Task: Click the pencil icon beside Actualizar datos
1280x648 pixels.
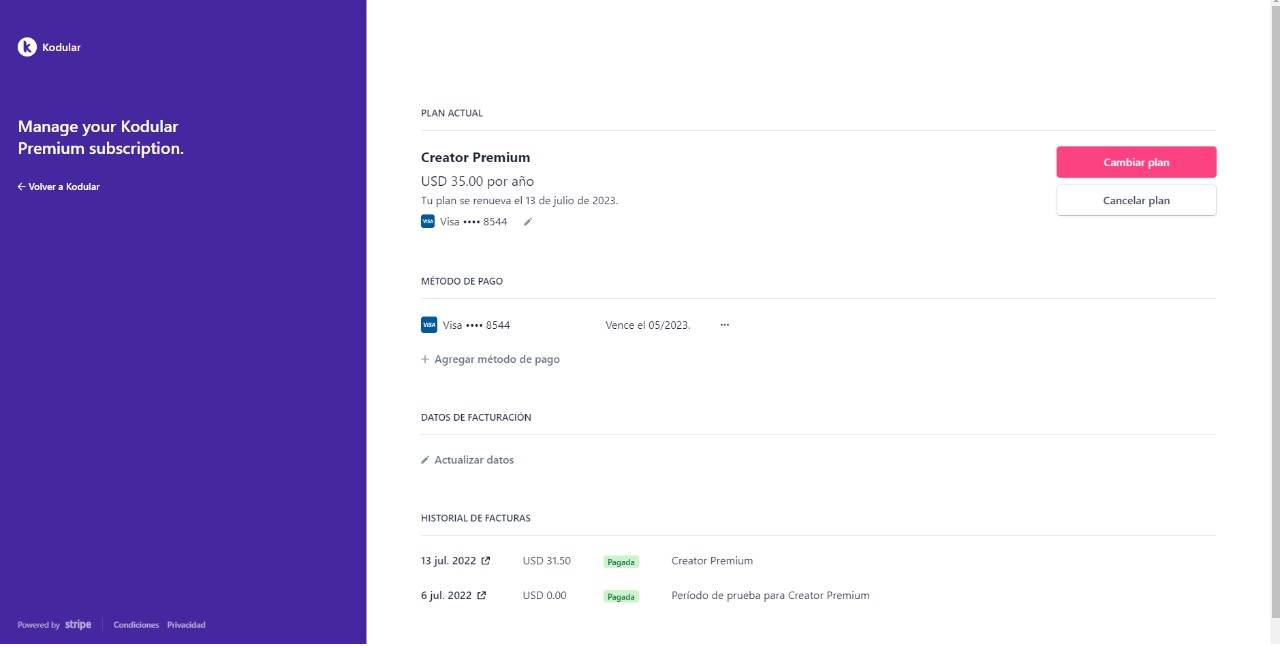Action: [425, 460]
